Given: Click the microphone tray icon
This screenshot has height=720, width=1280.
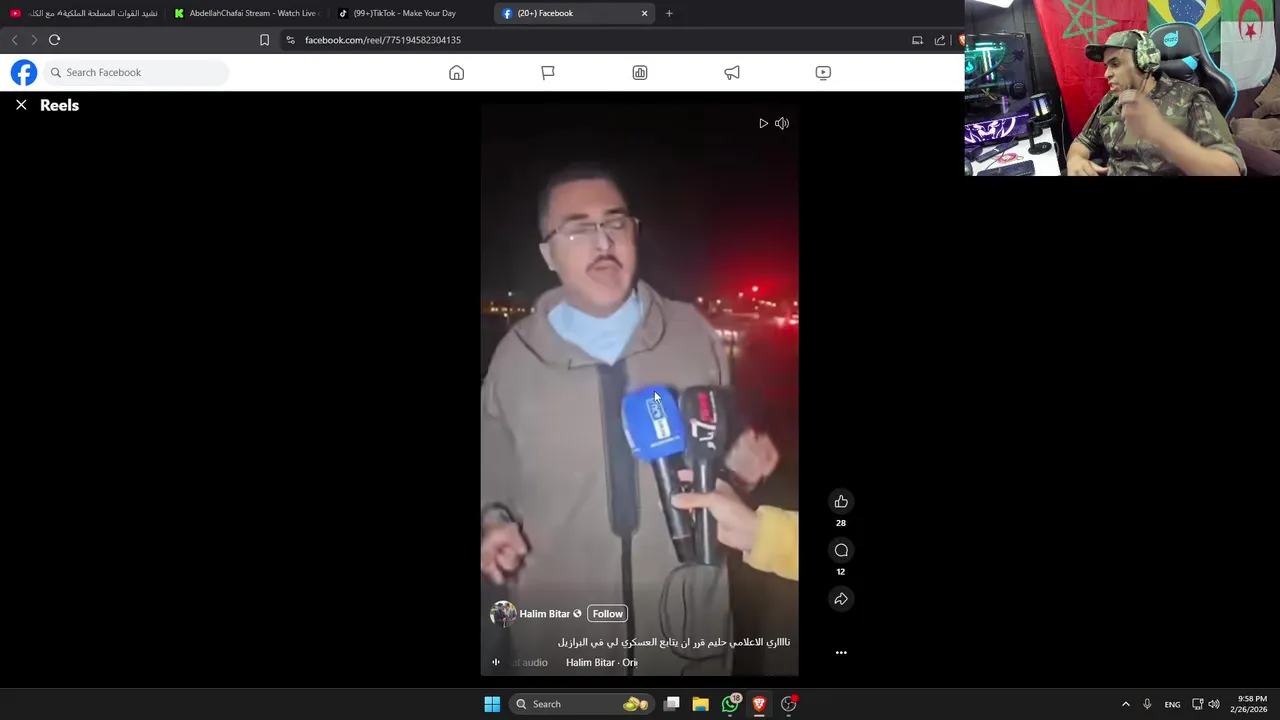Looking at the screenshot, I should pyautogui.click(x=1147, y=704).
